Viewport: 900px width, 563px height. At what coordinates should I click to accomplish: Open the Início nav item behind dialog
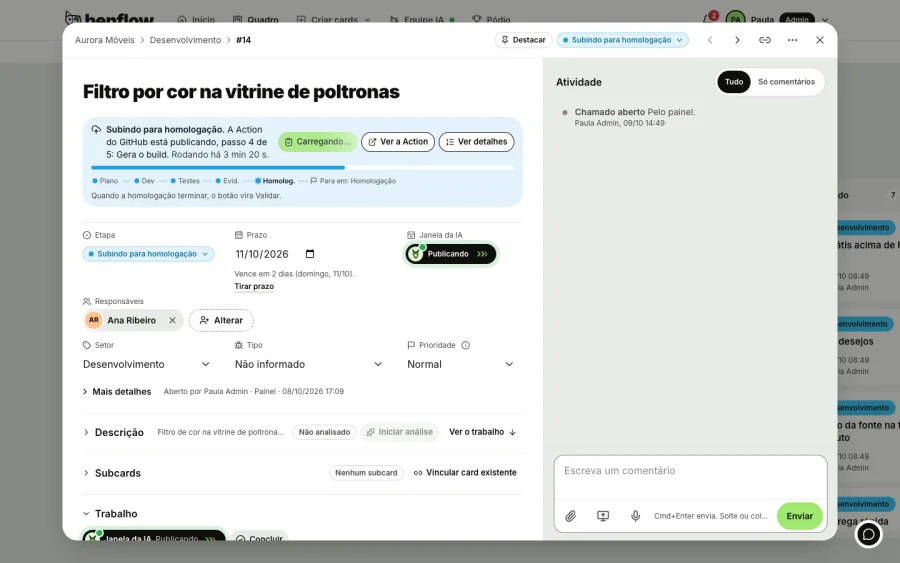(196, 20)
